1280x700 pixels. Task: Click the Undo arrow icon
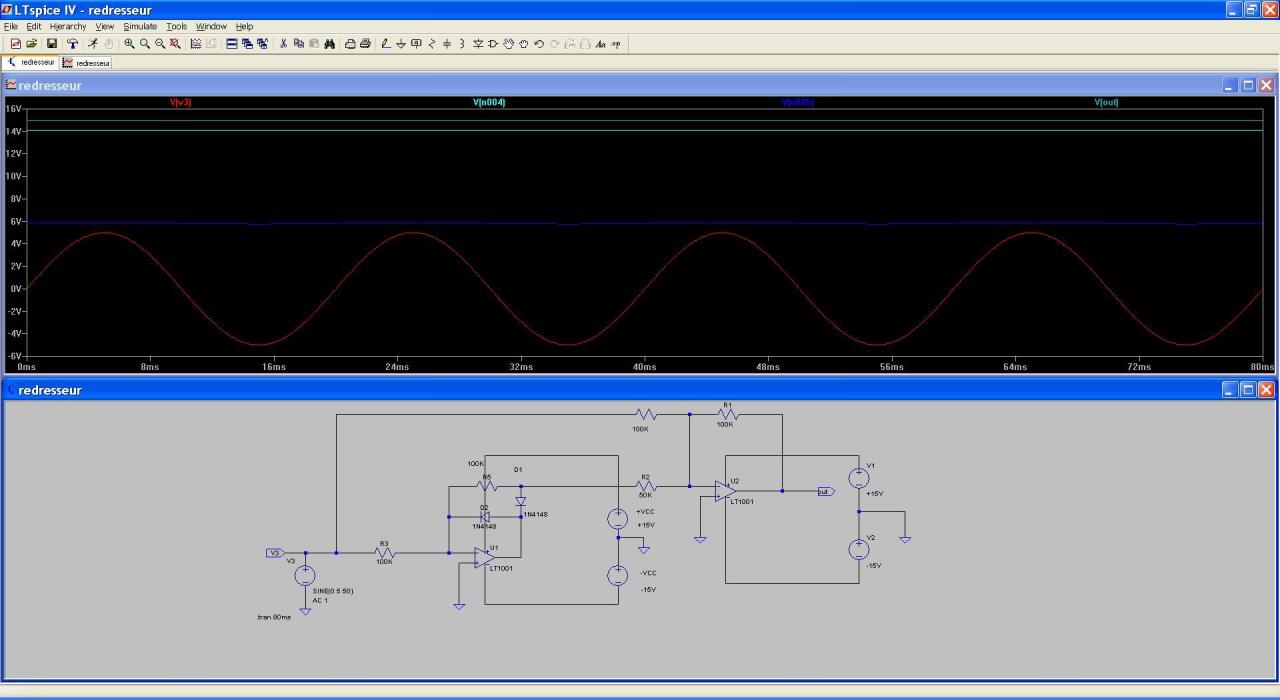click(x=539, y=44)
